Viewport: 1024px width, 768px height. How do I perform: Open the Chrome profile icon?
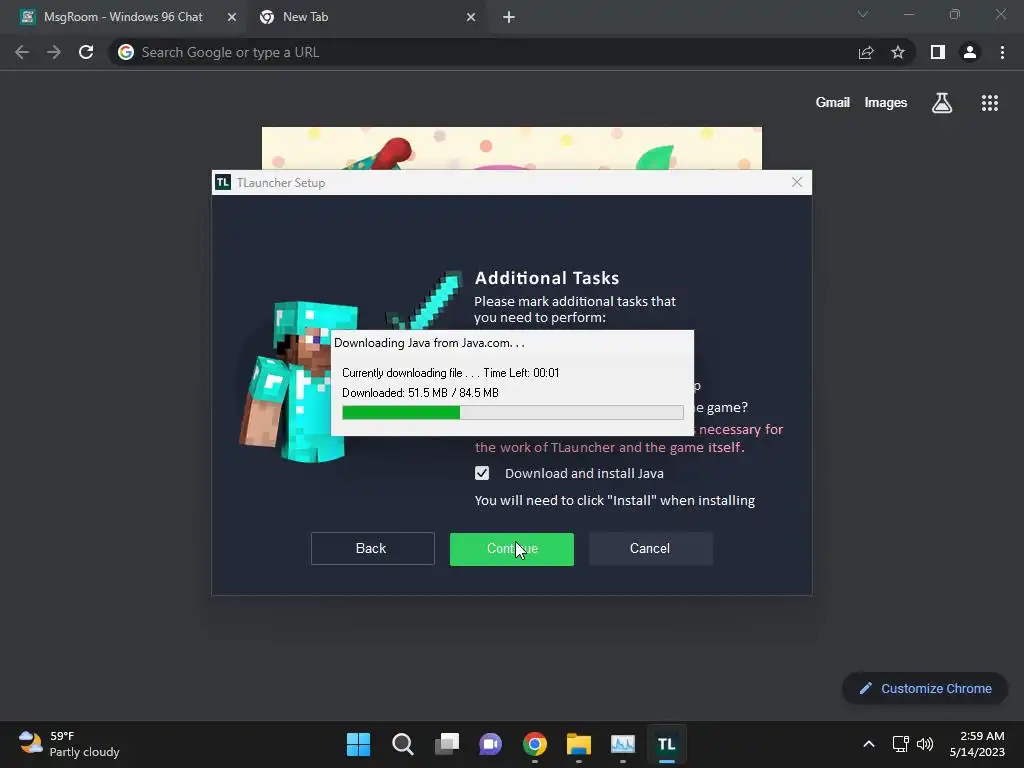[x=970, y=52]
